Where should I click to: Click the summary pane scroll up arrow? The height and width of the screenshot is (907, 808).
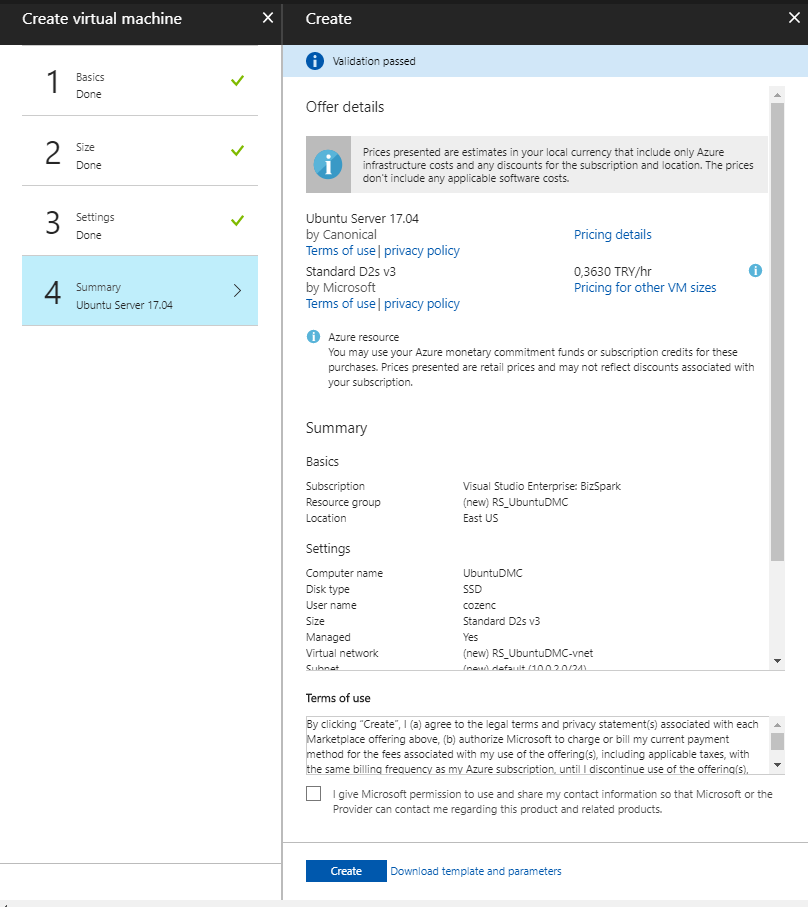point(777,94)
